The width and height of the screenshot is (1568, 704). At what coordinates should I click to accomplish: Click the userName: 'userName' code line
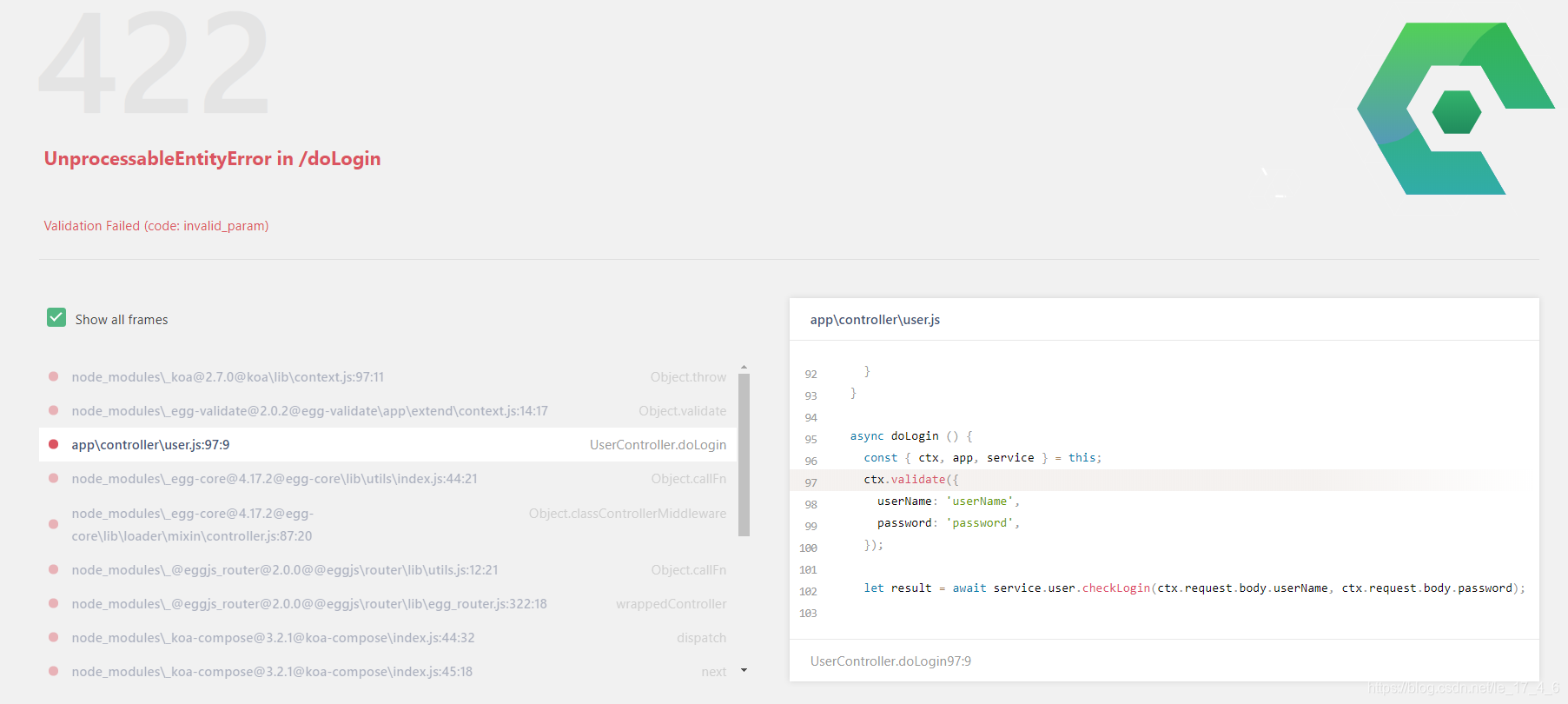pos(948,501)
